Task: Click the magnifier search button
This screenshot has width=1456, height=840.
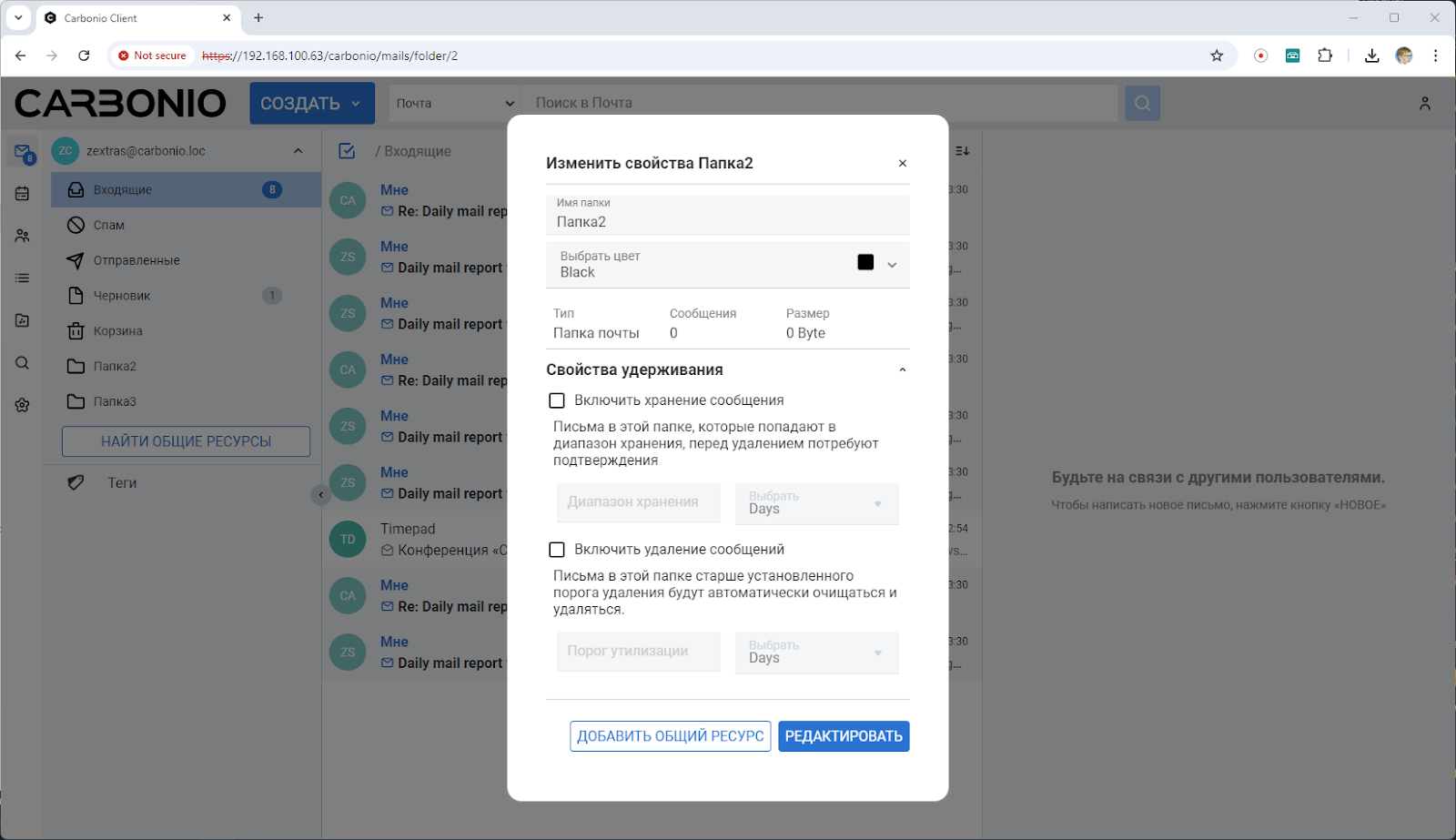Action: click(x=1142, y=103)
